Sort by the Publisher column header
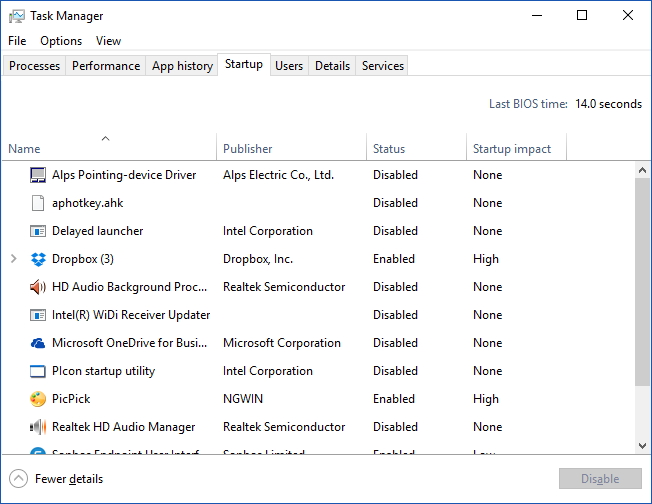Viewport: 652px width, 504px height. (x=291, y=147)
